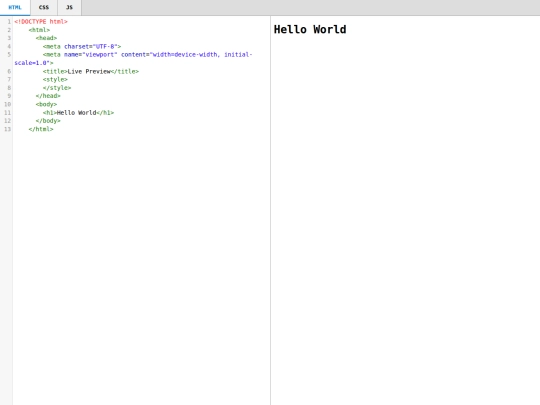540x405 pixels.
Task: Click the <title>Live Preview</title> line
Action: (91, 71)
